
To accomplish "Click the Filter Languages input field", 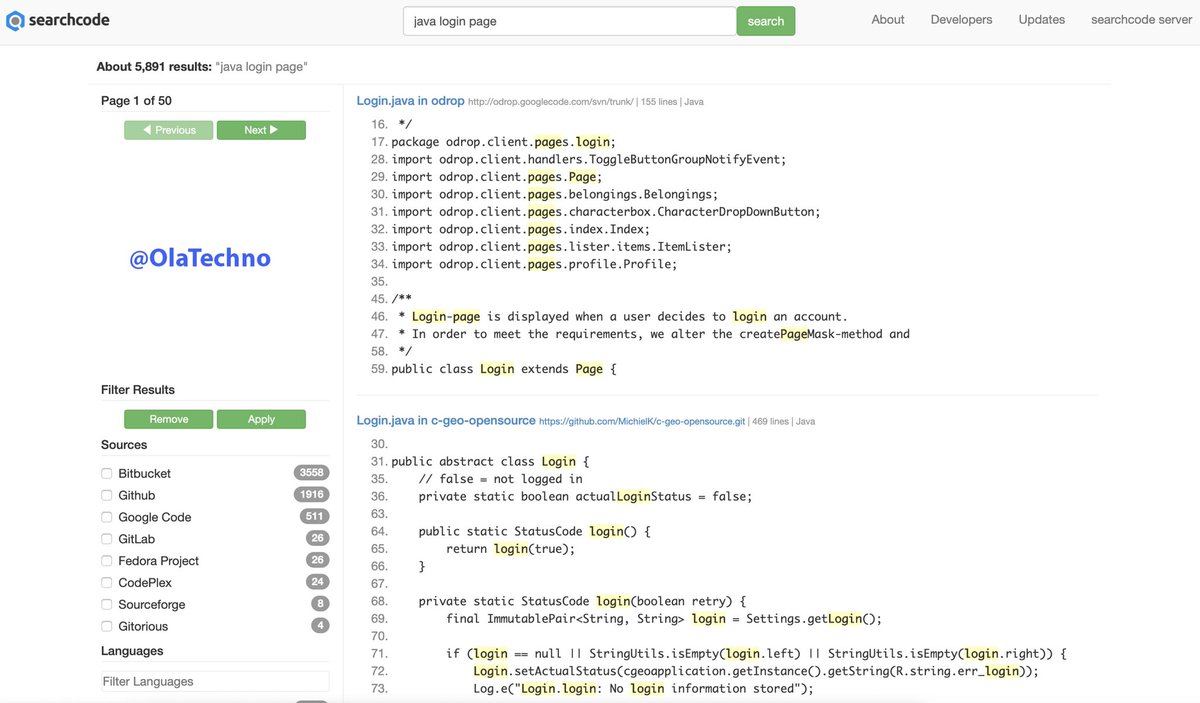I will click(215, 681).
